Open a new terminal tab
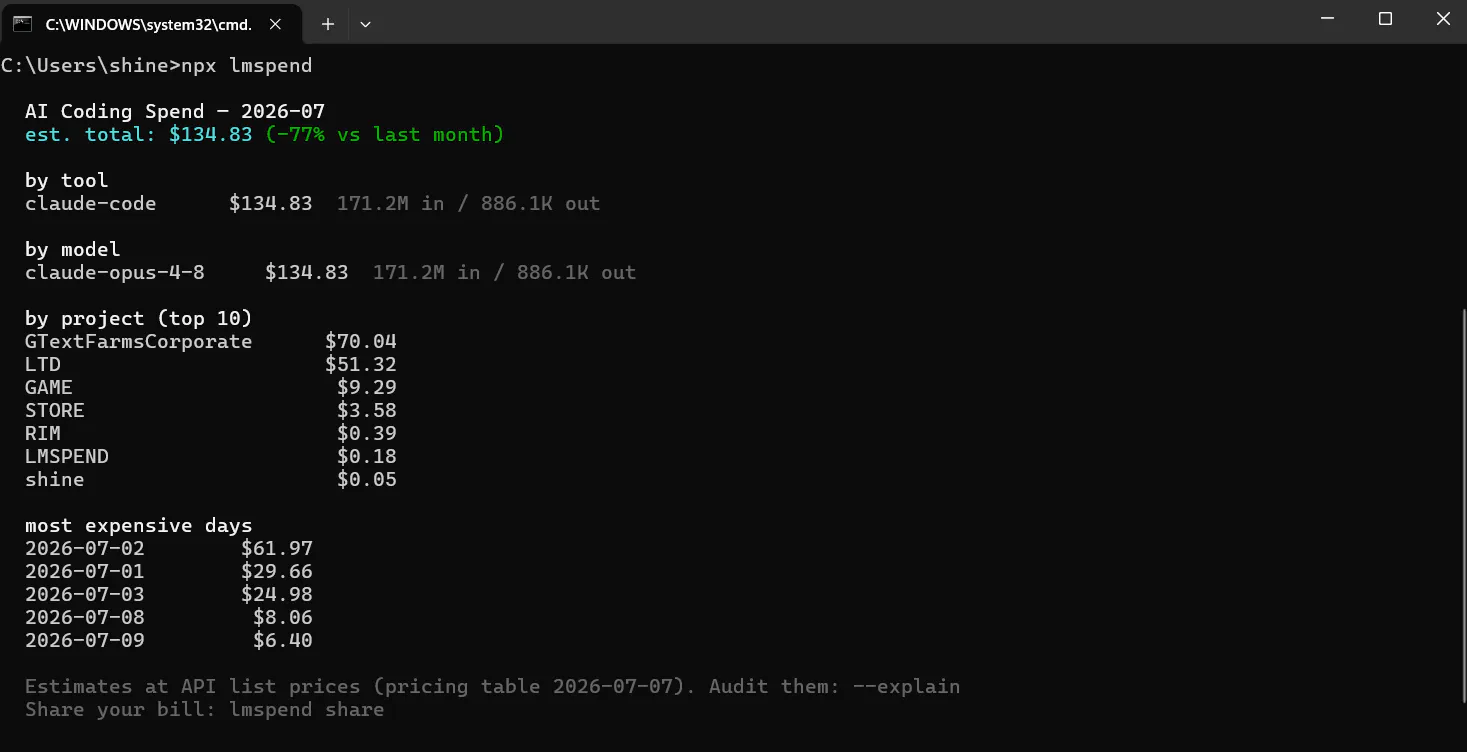The height and width of the screenshot is (752, 1467). [327, 24]
